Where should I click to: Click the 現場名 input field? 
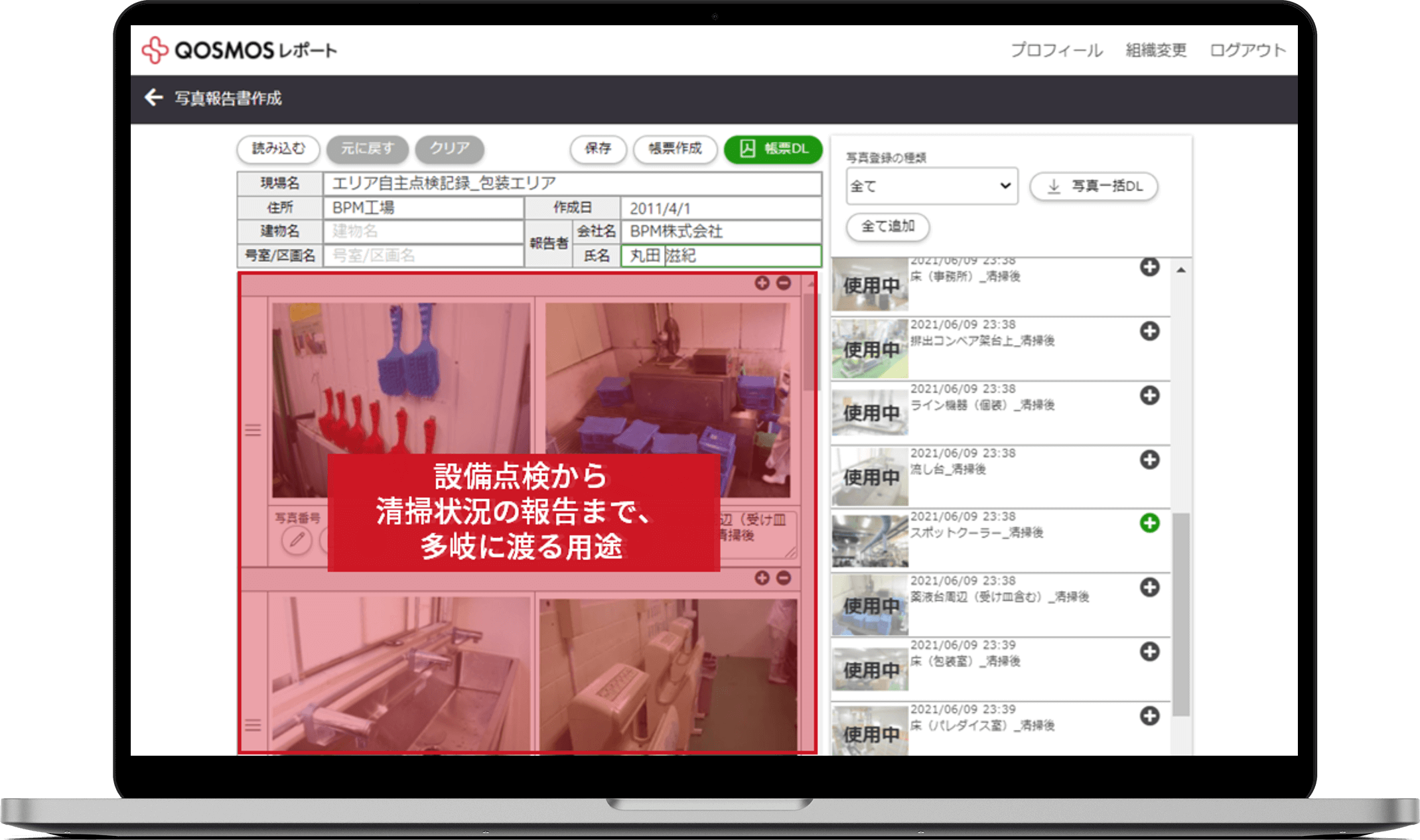click(572, 183)
